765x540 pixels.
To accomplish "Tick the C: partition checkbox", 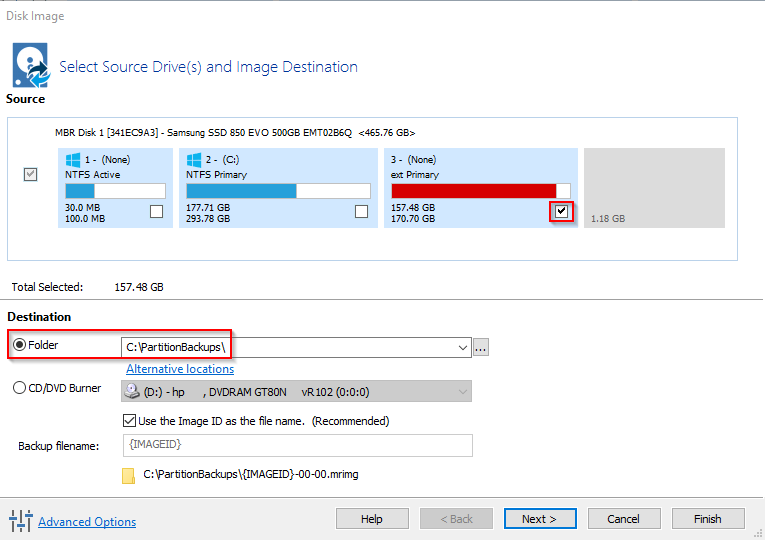I will coord(362,211).
